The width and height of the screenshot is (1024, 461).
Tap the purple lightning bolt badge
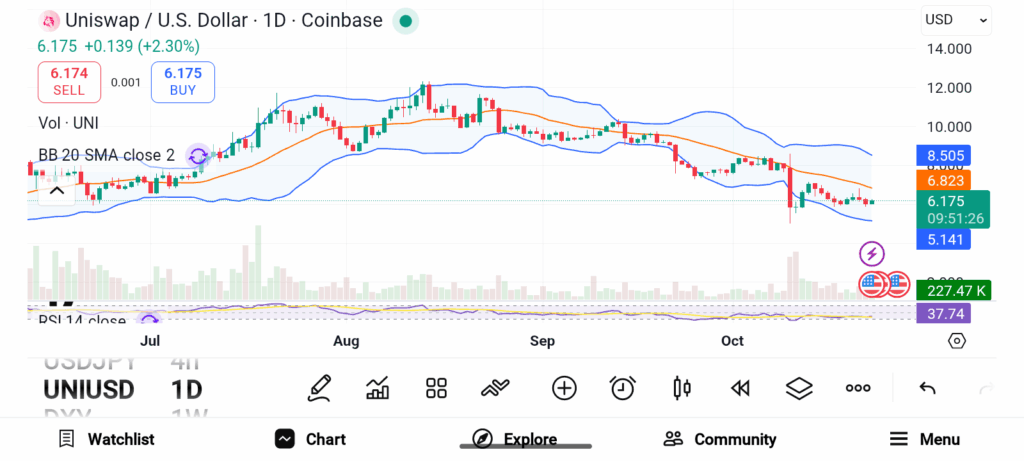click(x=872, y=254)
